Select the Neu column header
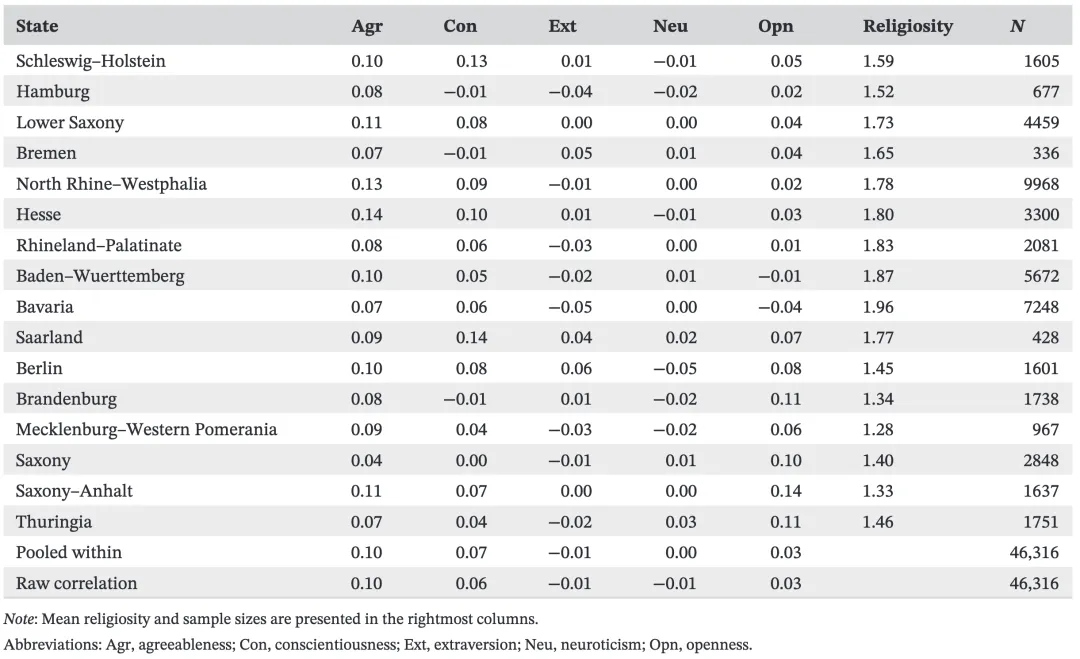 click(x=670, y=26)
